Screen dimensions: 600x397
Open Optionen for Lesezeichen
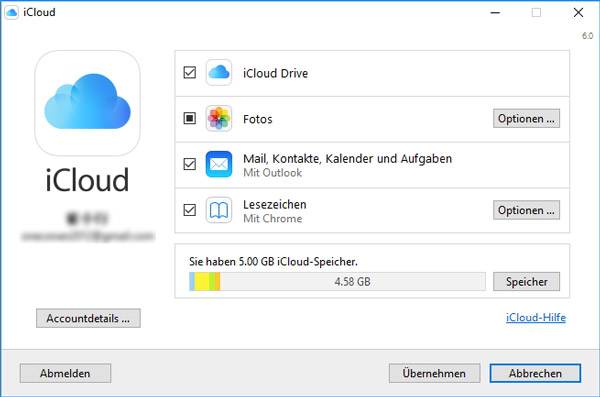point(526,210)
